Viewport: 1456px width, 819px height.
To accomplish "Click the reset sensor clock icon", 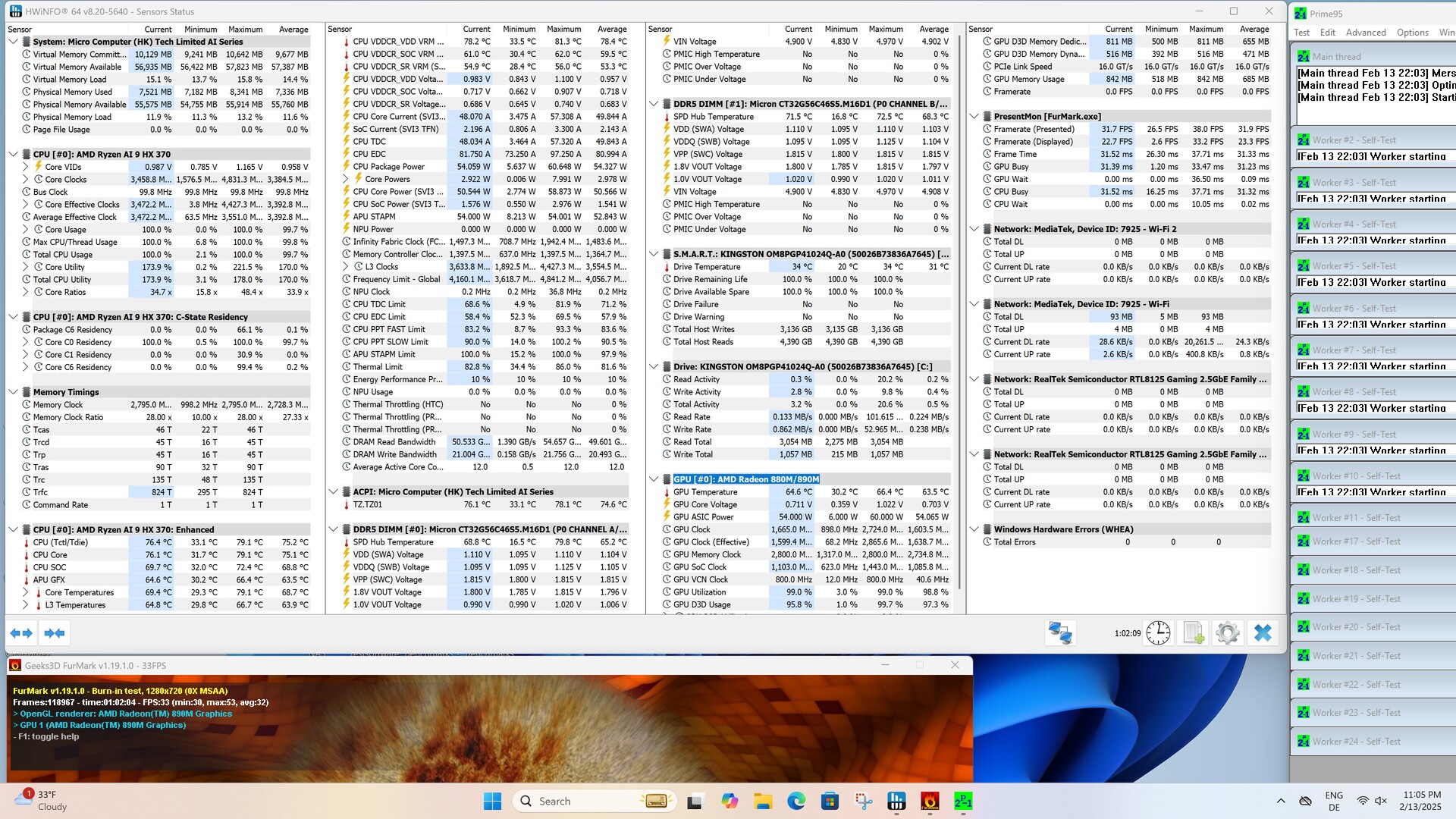I will 1158,633.
